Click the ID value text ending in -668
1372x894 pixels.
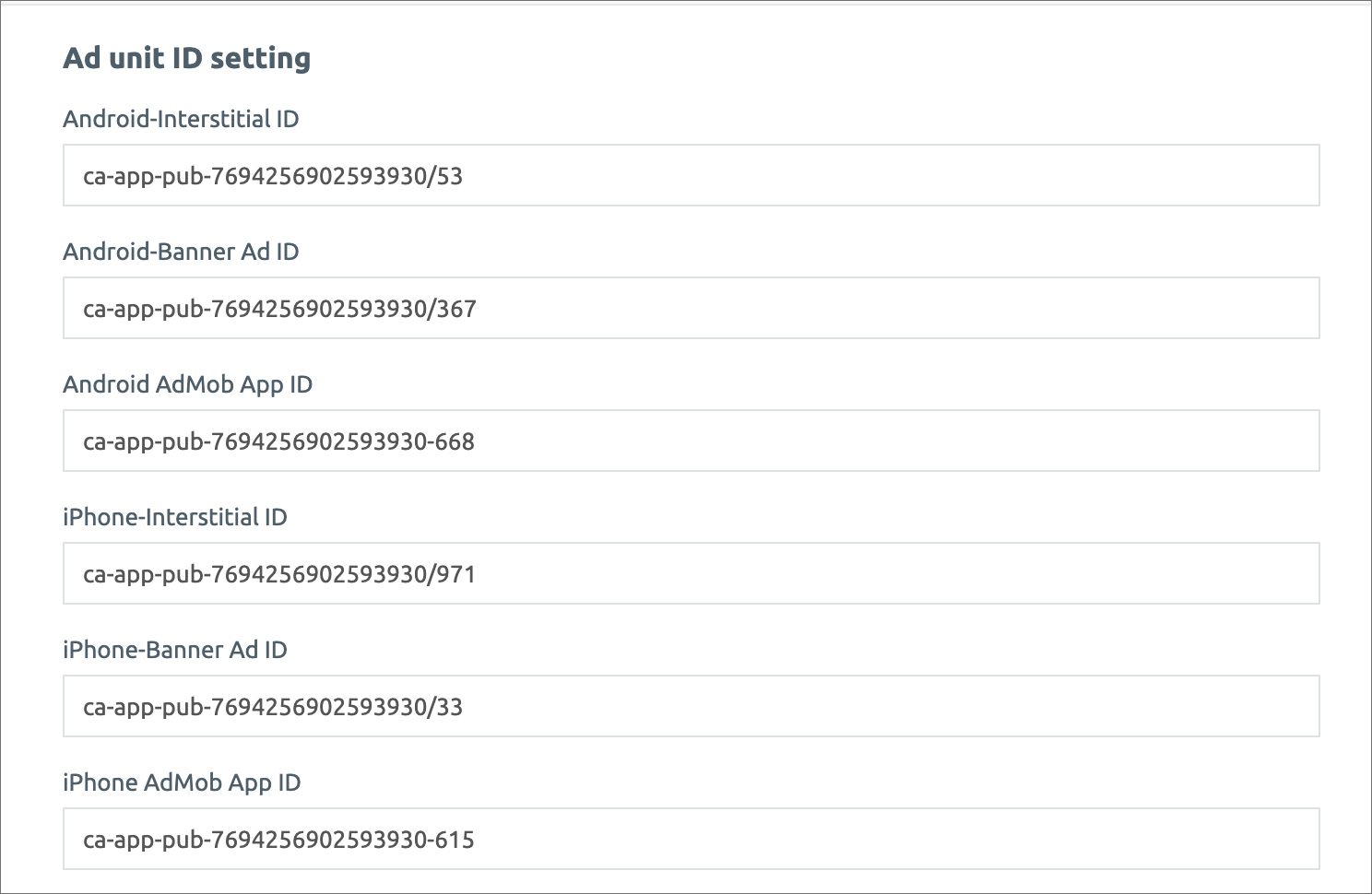click(x=278, y=441)
